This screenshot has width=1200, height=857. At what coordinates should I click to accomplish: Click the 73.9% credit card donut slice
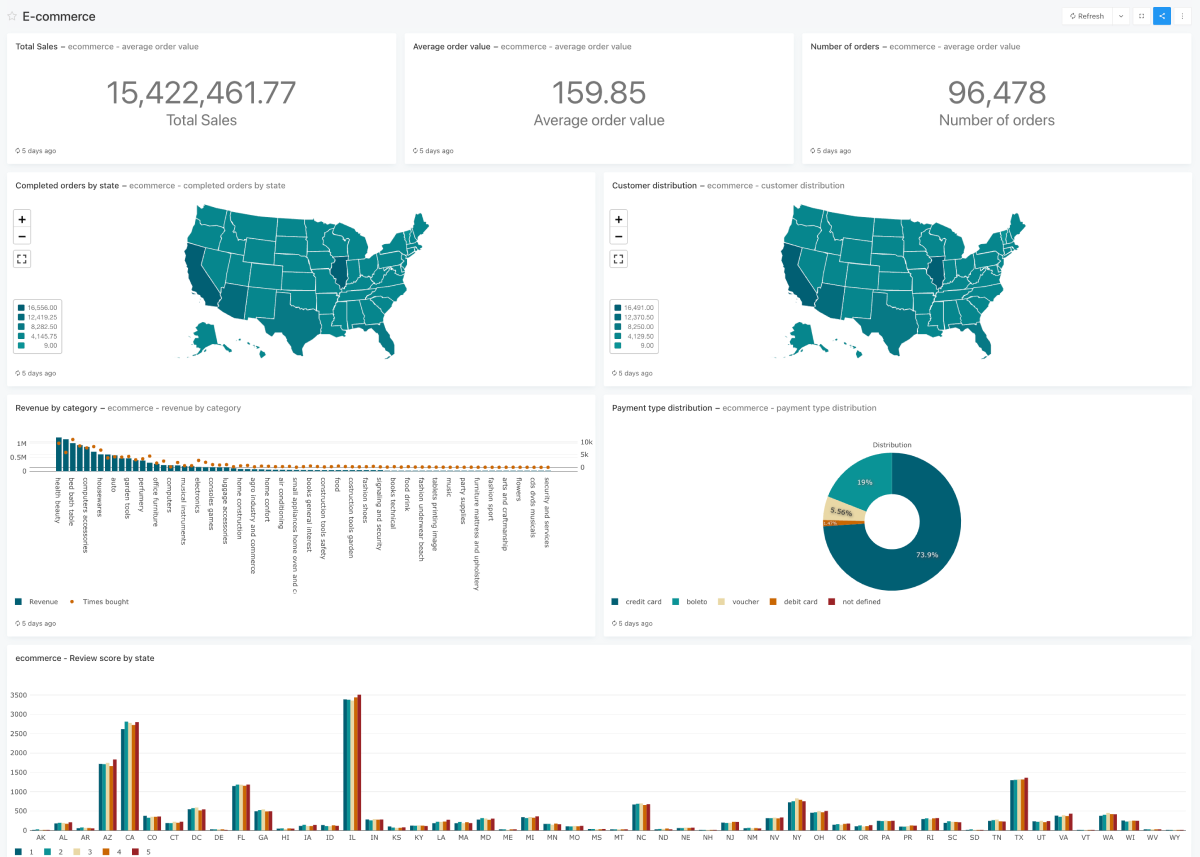coord(927,555)
